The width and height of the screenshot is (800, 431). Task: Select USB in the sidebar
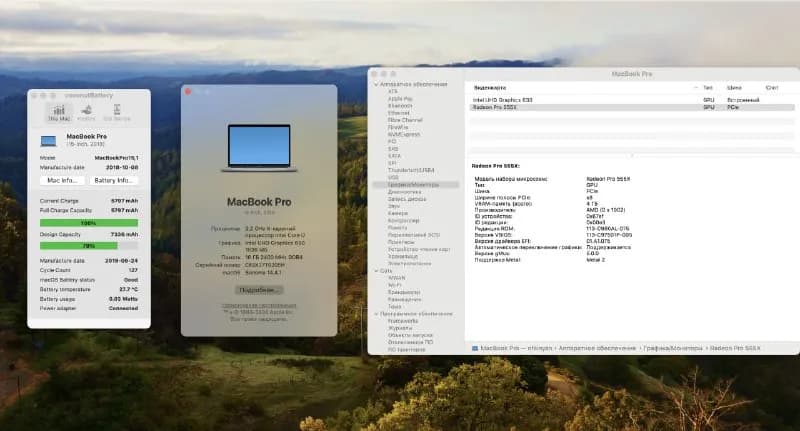pos(393,177)
